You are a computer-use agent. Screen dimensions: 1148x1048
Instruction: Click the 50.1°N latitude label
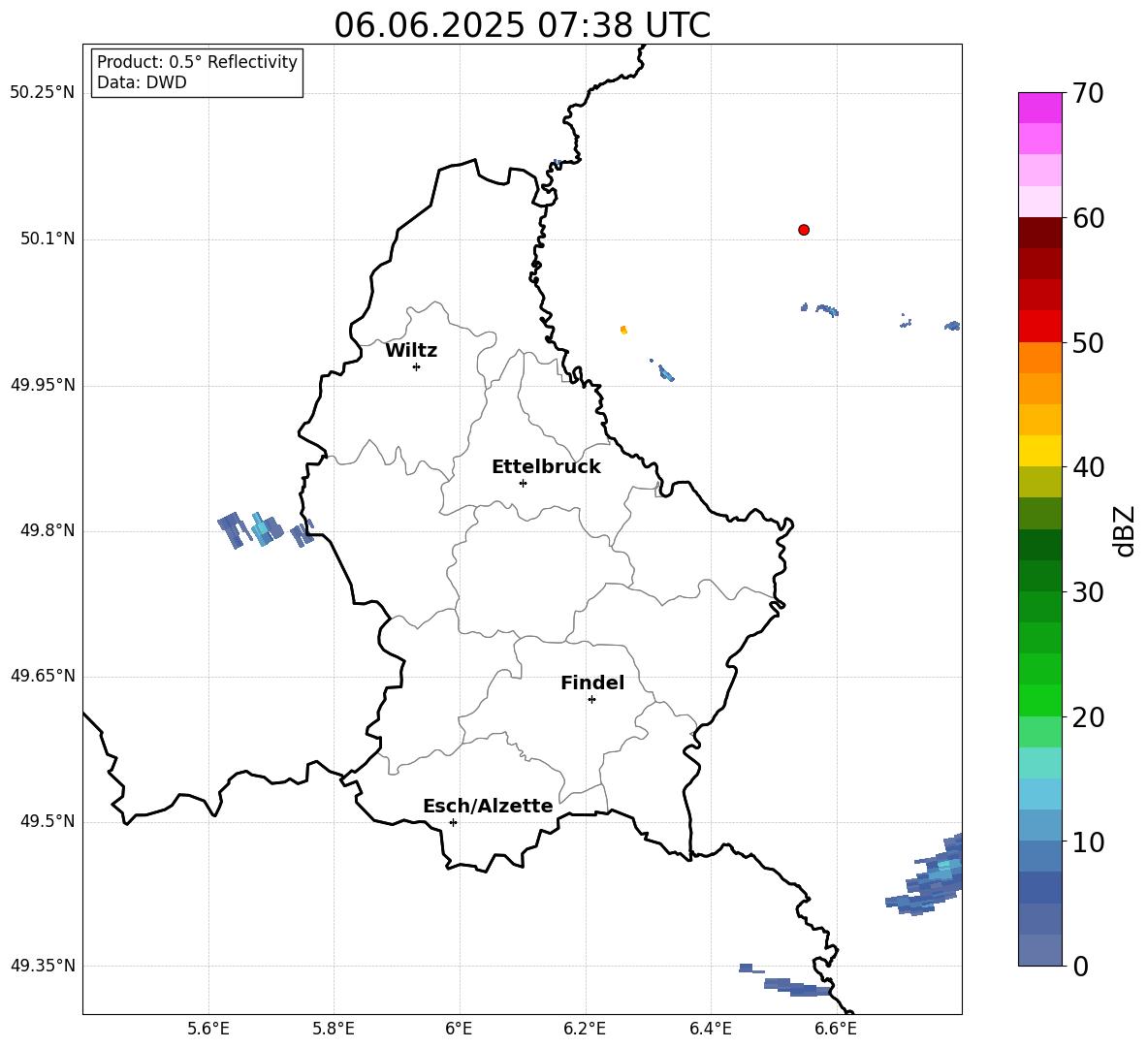pos(48,238)
